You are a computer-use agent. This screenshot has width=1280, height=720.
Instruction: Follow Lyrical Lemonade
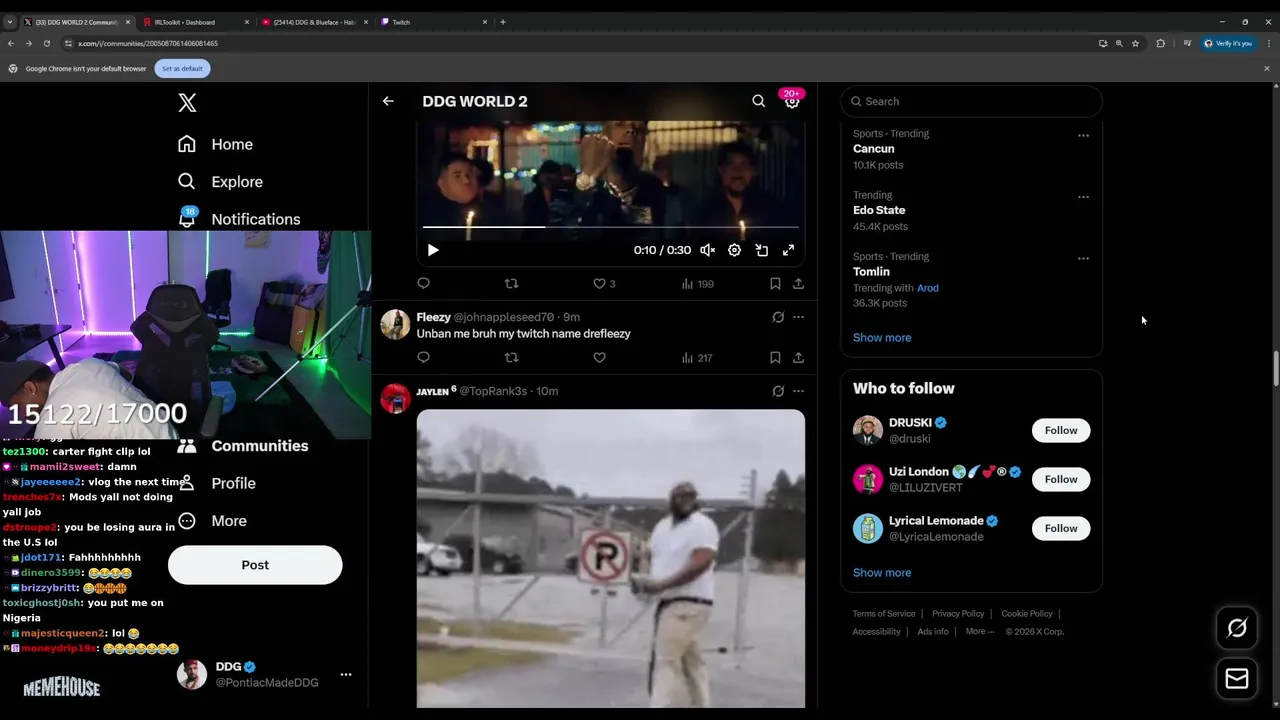(x=1061, y=528)
